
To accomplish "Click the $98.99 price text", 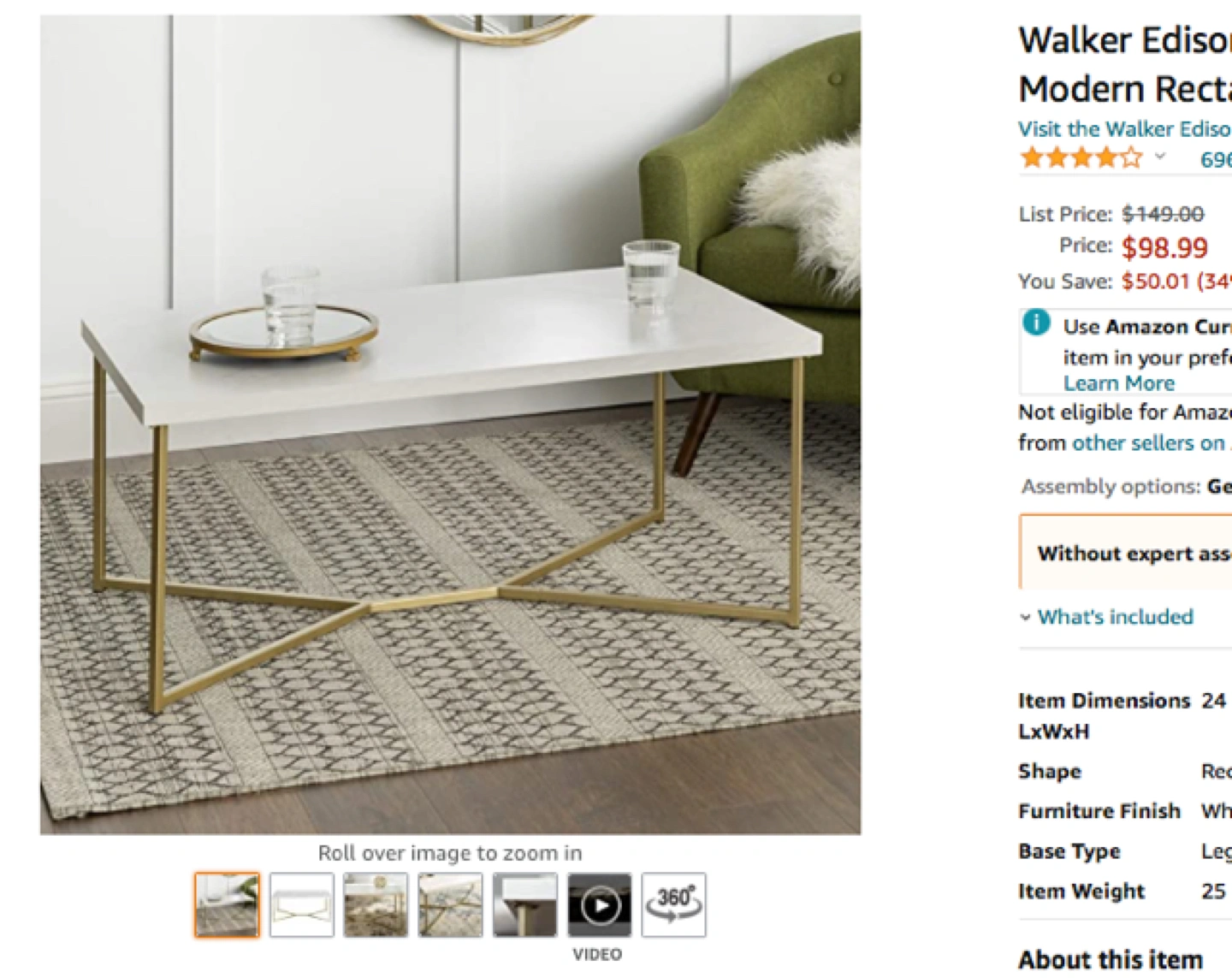I will pyautogui.click(x=1164, y=248).
